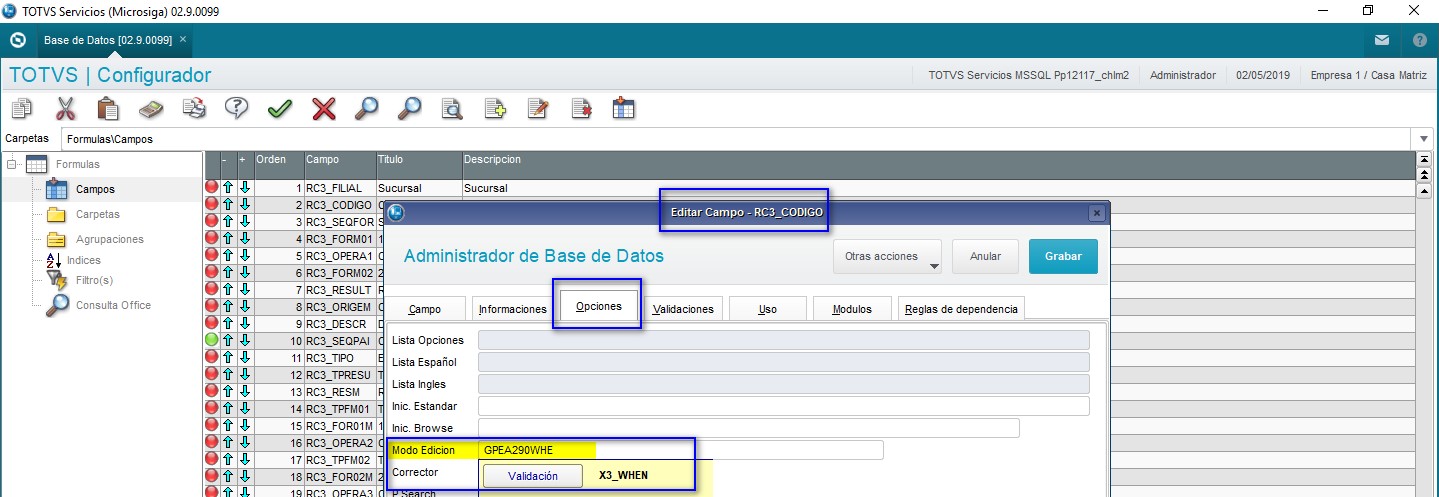Click the Copy icon in the toolbar
The width and height of the screenshot is (1439, 497).
pyautogui.click(x=21, y=108)
